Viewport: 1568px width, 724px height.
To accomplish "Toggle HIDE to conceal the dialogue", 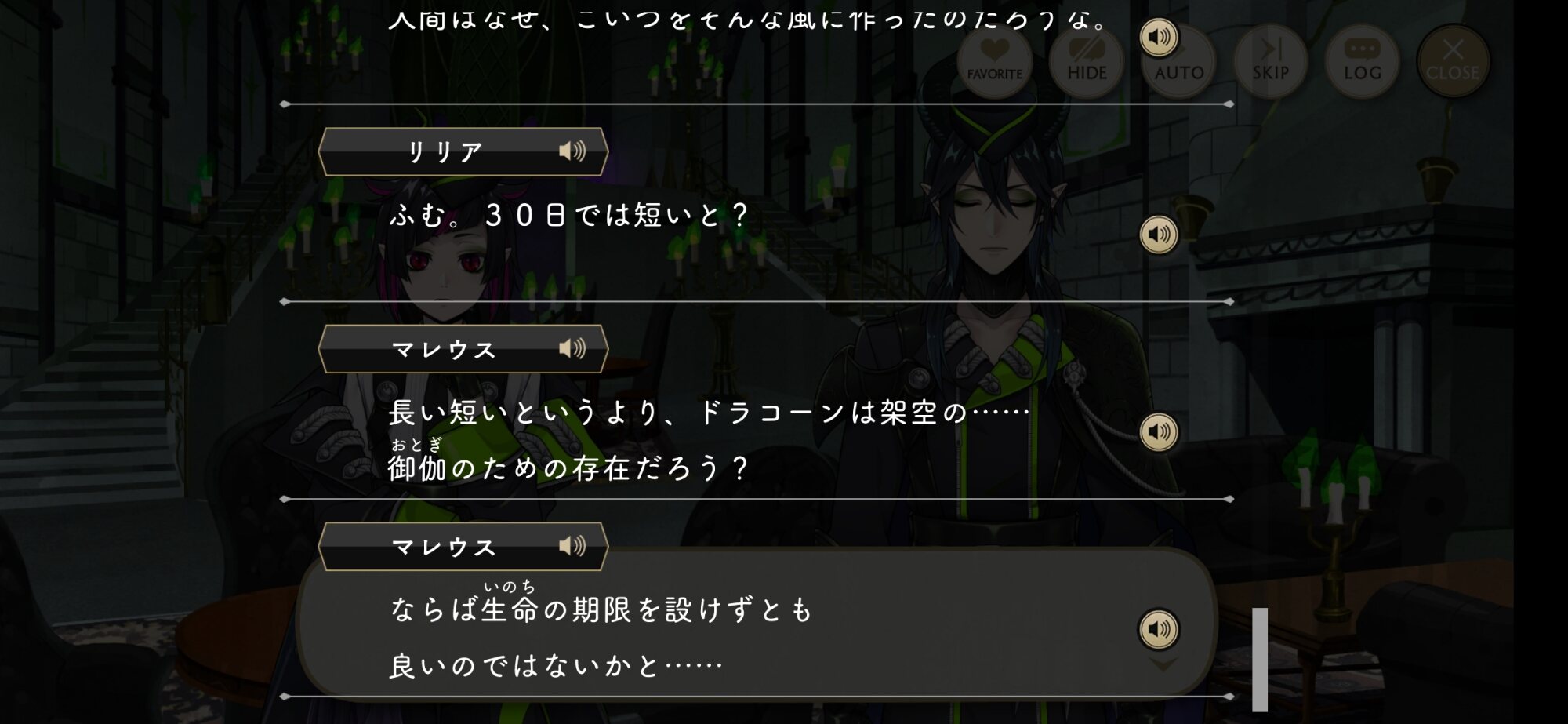I will (x=1087, y=61).
